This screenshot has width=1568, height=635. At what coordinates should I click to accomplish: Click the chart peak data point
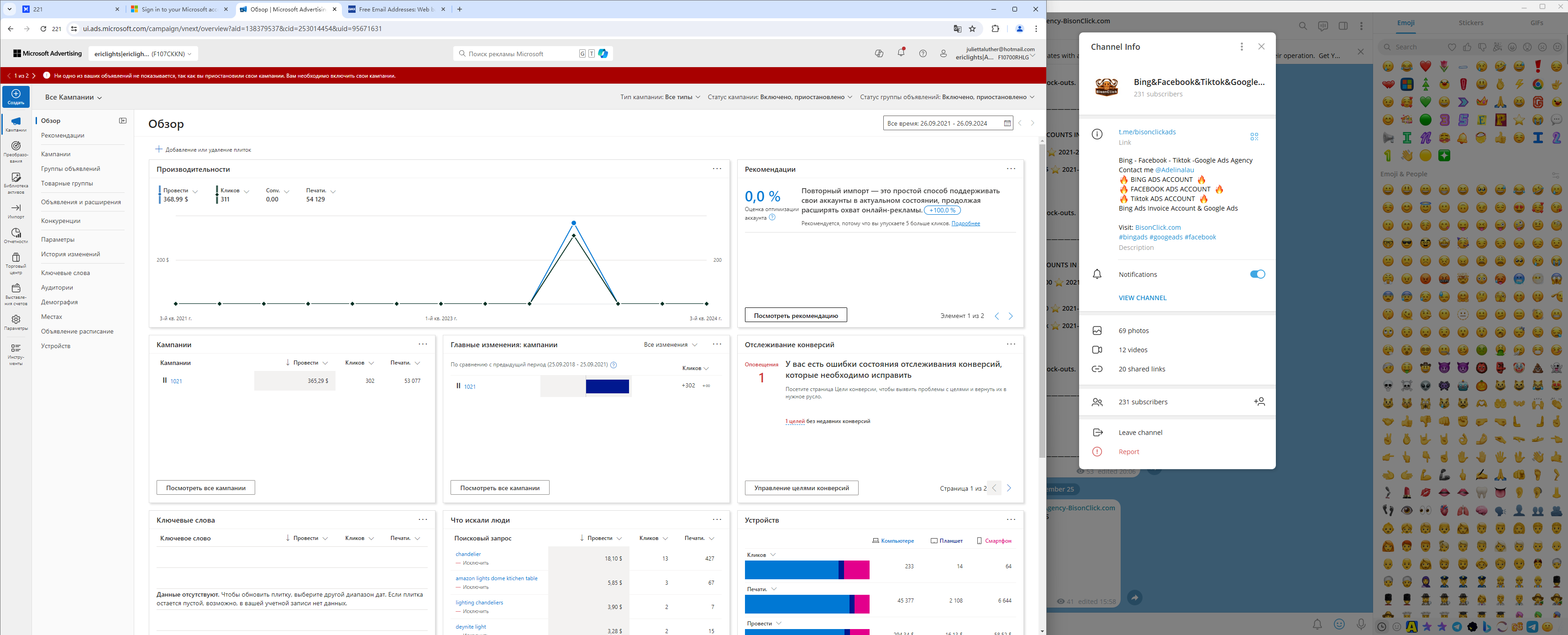point(573,223)
